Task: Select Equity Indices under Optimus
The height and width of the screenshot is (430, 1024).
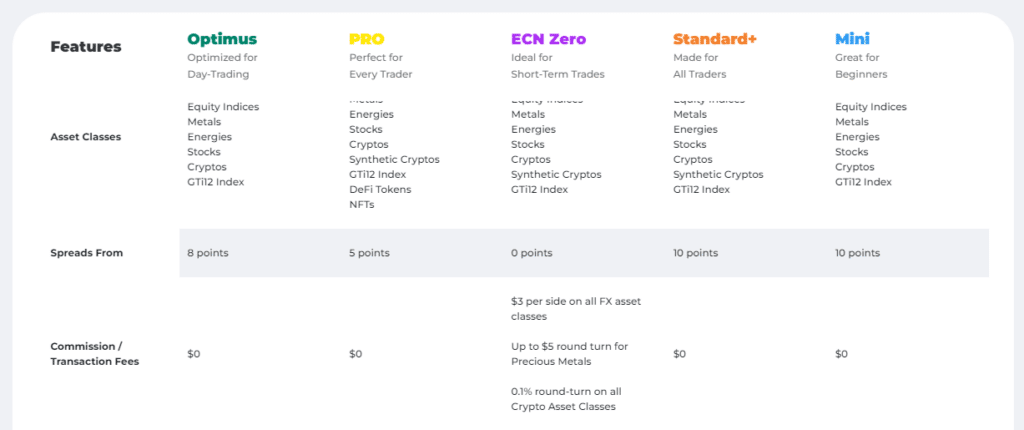Action: click(223, 107)
